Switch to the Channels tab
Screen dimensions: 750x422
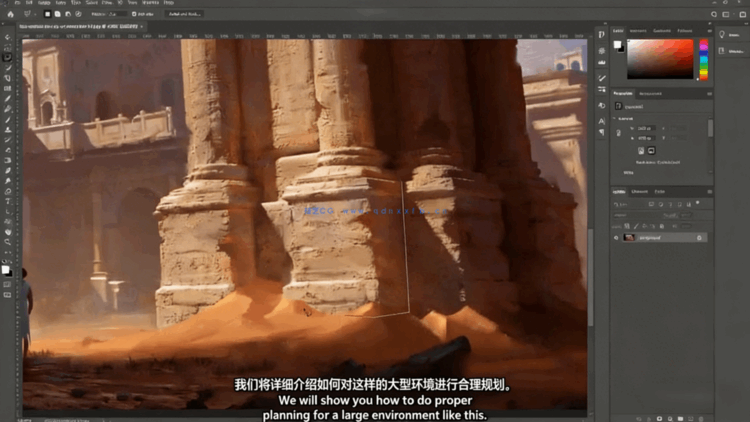coord(640,191)
